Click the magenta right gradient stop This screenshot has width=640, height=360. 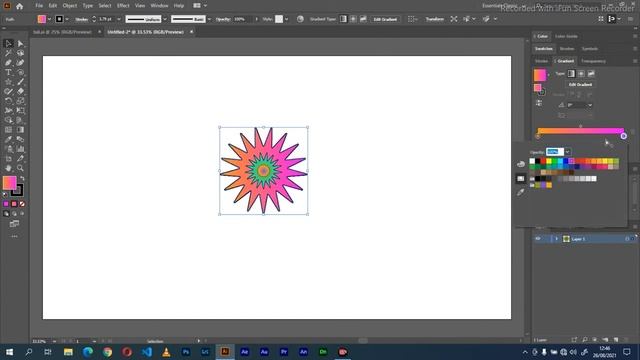(x=623, y=136)
